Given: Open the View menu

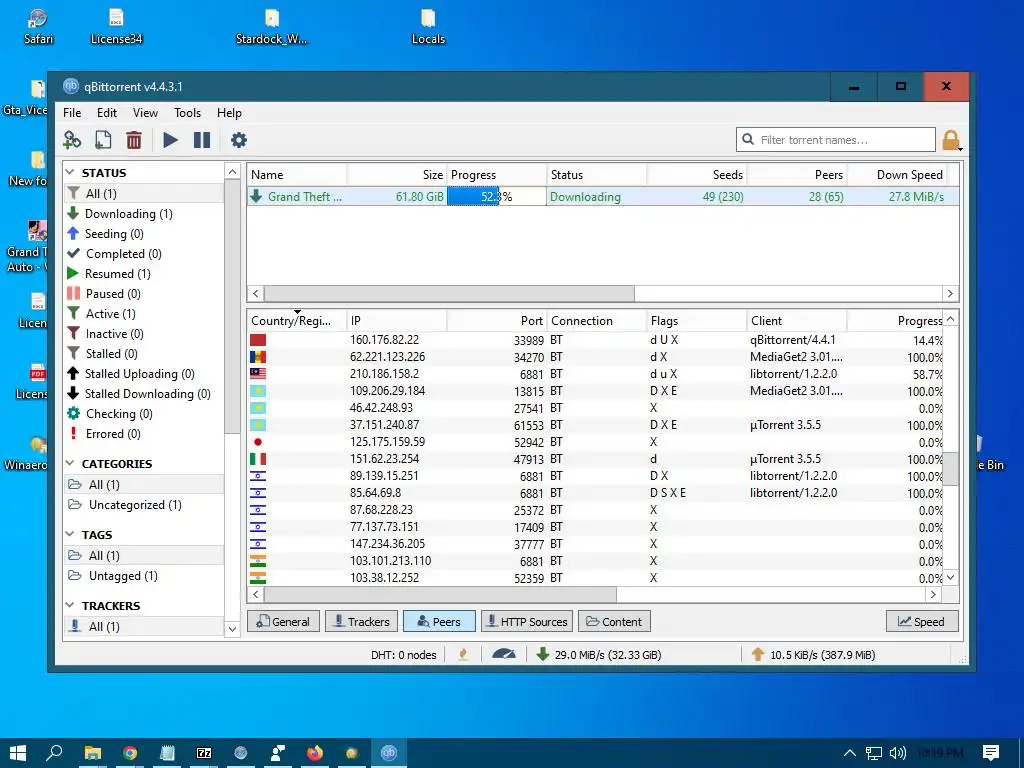Looking at the screenshot, I should [146, 113].
